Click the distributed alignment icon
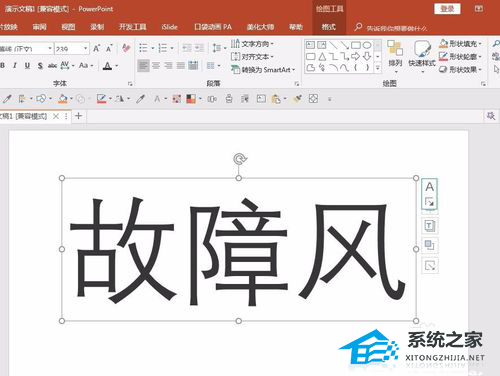This screenshot has height=376, width=500. point(193,65)
